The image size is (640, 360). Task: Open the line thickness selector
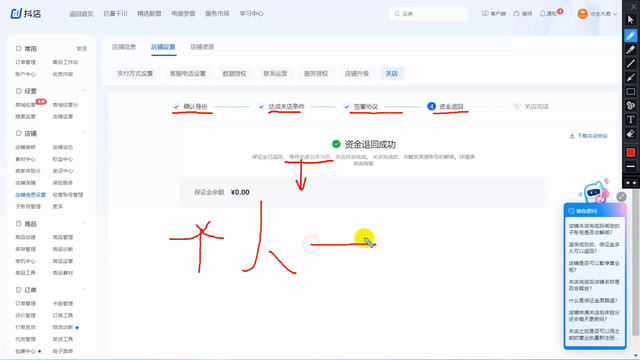631,167
